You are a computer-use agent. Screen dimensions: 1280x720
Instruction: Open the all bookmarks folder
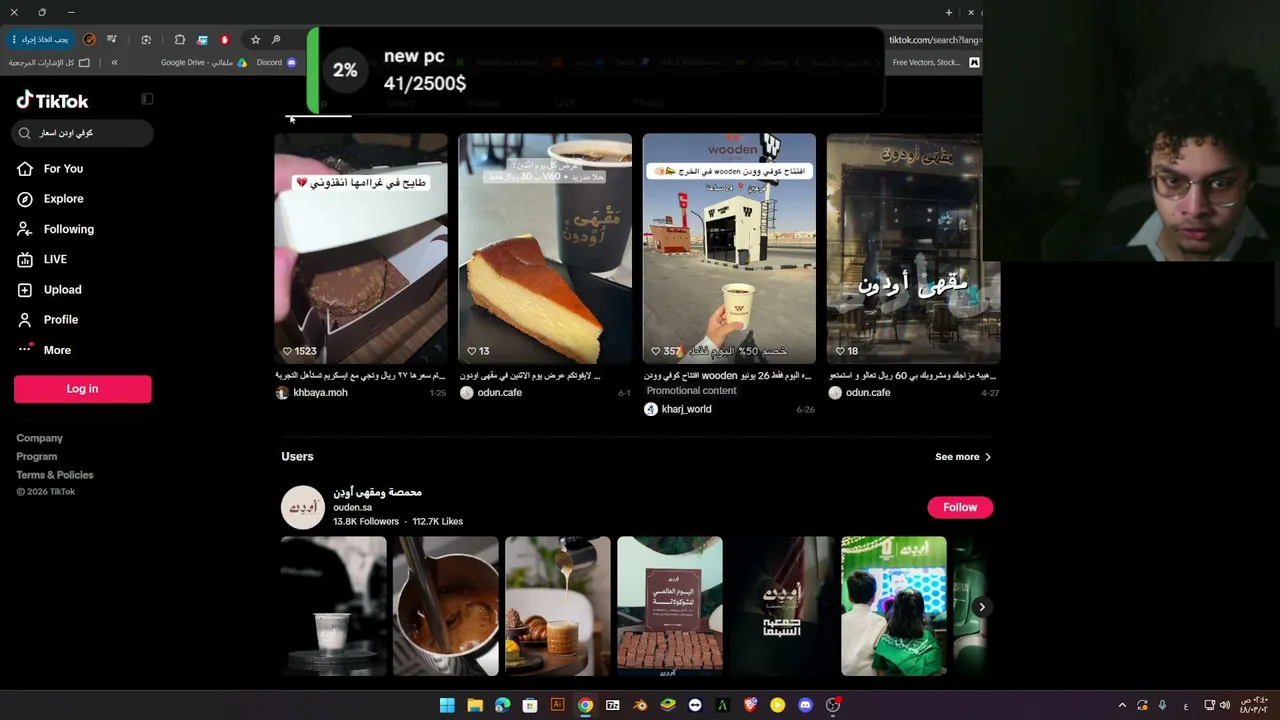pyautogui.click(x=49, y=63)
